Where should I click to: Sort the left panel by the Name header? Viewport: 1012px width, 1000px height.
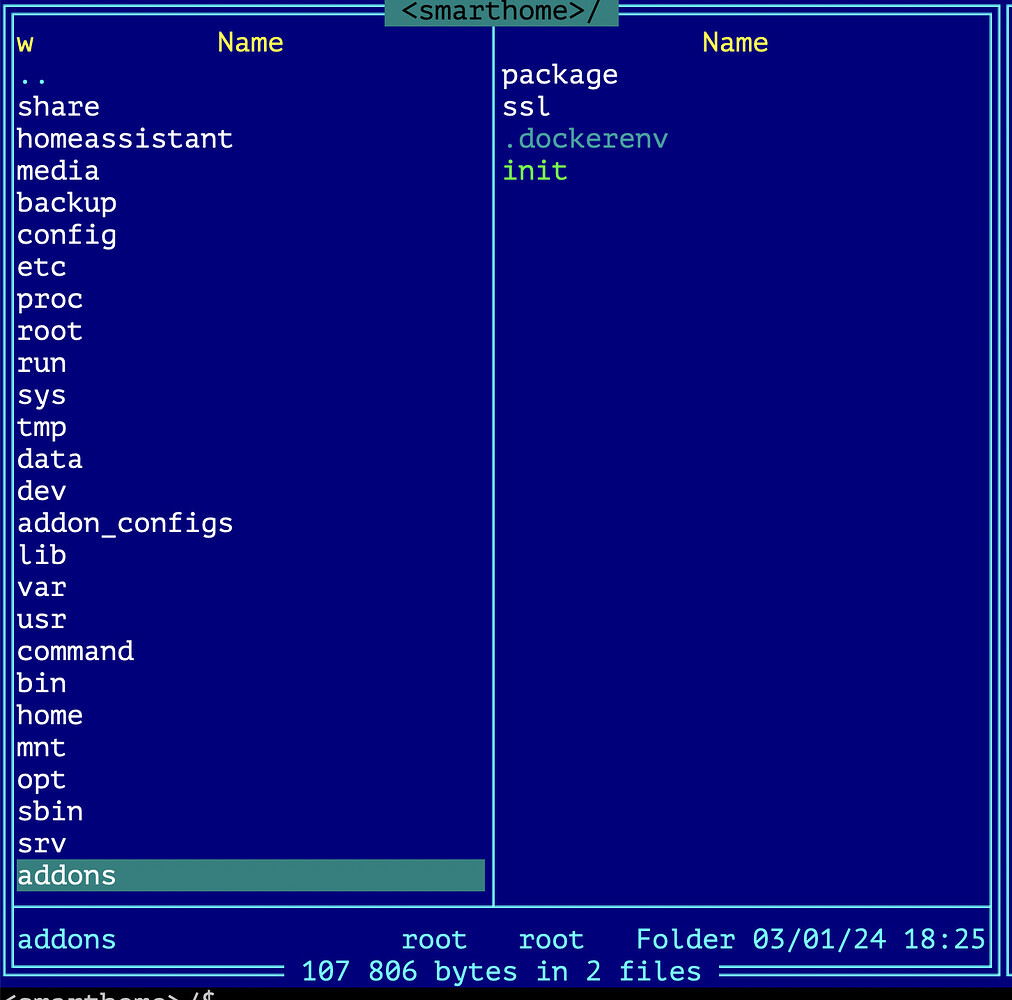tap(249, 42)
